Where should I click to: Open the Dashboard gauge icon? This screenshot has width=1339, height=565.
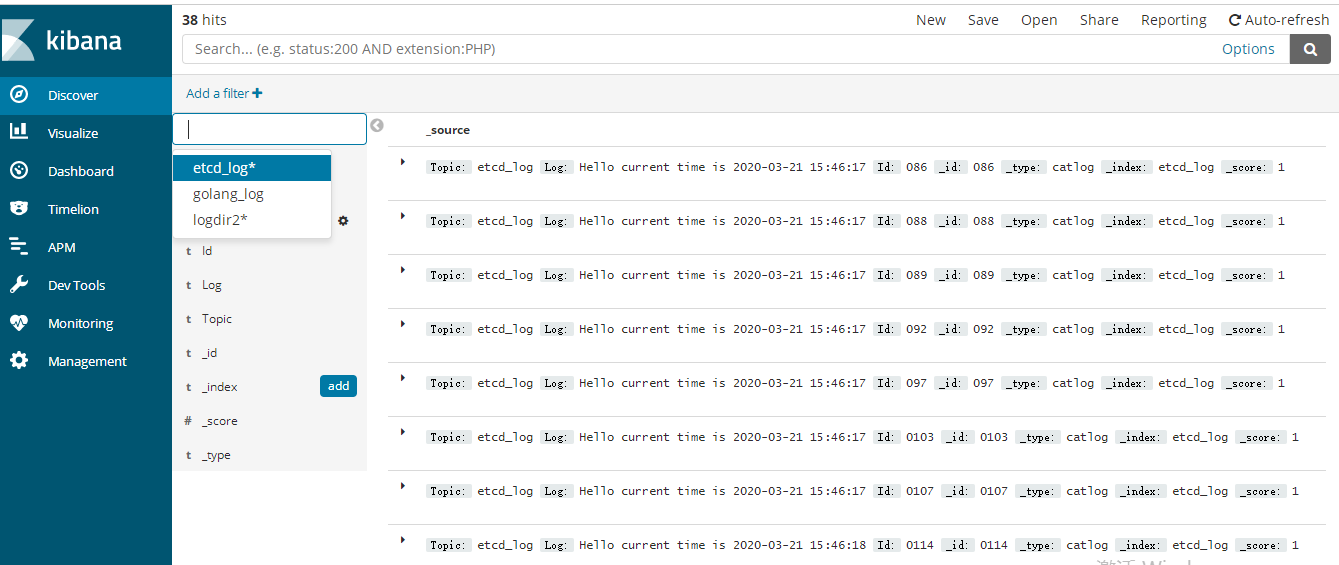click(x=19, y=171)
